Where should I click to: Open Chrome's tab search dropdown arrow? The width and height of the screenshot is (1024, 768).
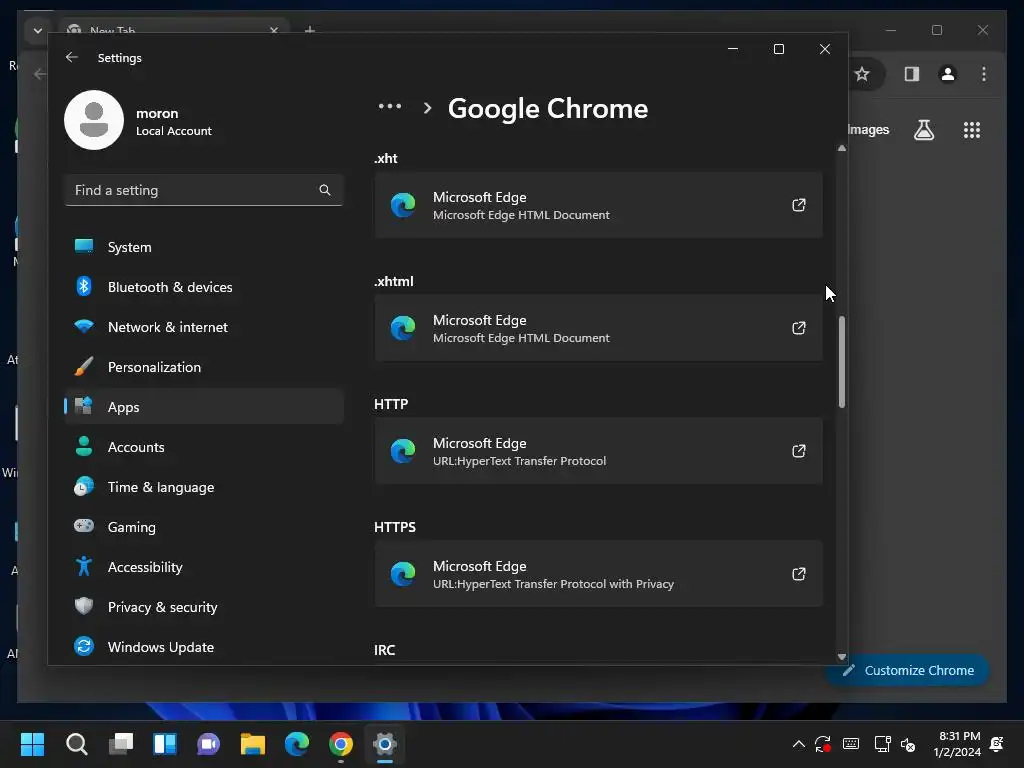click(x=37, y=30)
